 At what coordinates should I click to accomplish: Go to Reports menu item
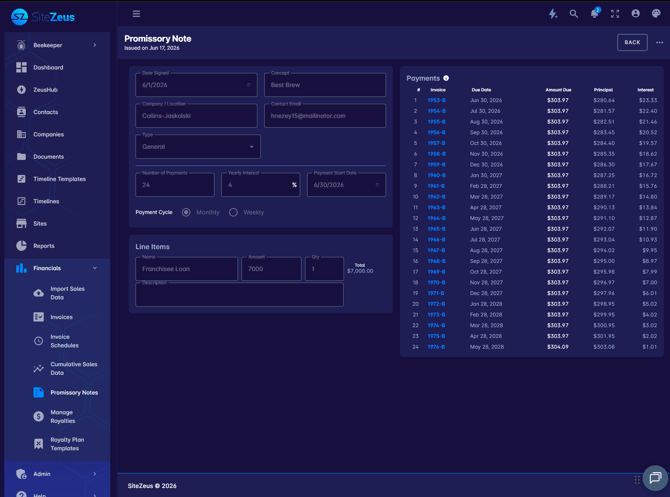point(44,246)
